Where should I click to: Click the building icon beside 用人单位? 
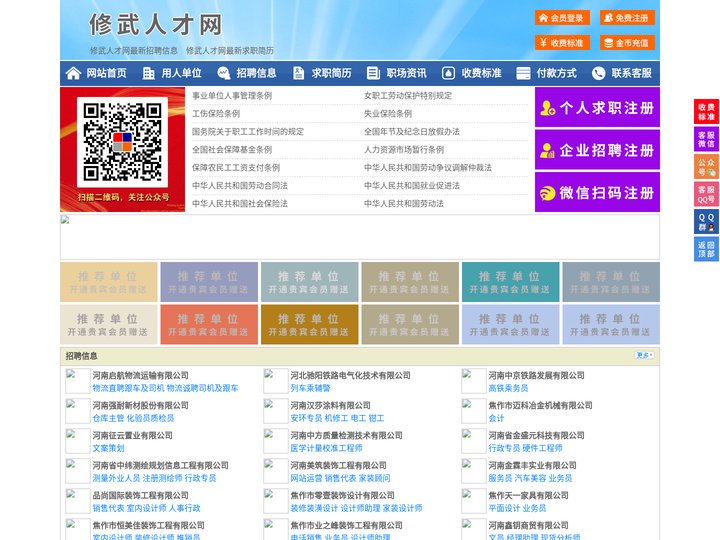(148, 73)
